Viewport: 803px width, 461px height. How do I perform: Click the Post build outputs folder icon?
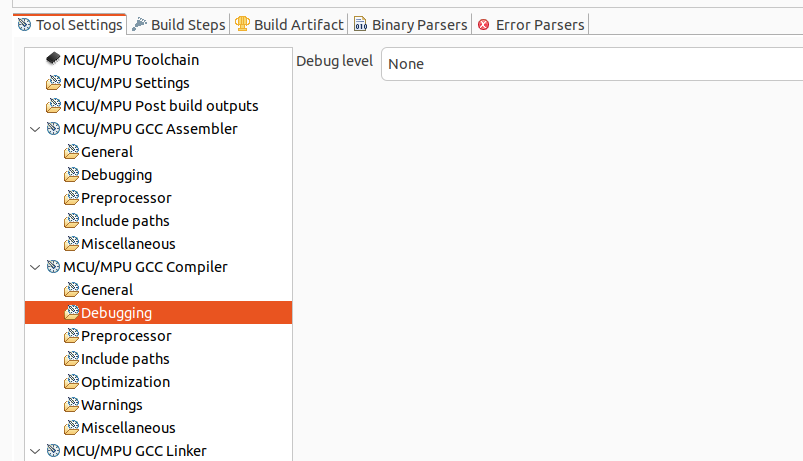pyautogui.click(x=53, y=106)
